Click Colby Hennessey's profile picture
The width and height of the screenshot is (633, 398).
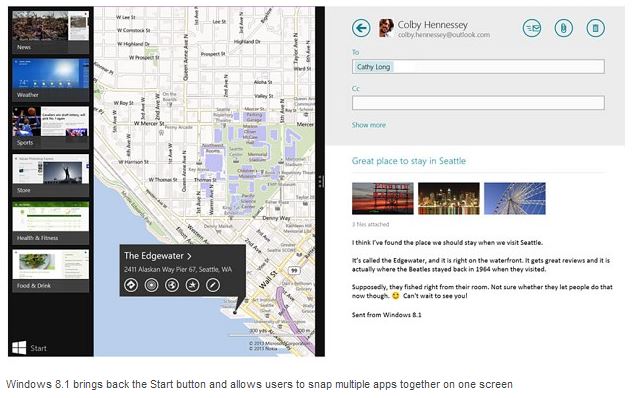pos(386,28)
